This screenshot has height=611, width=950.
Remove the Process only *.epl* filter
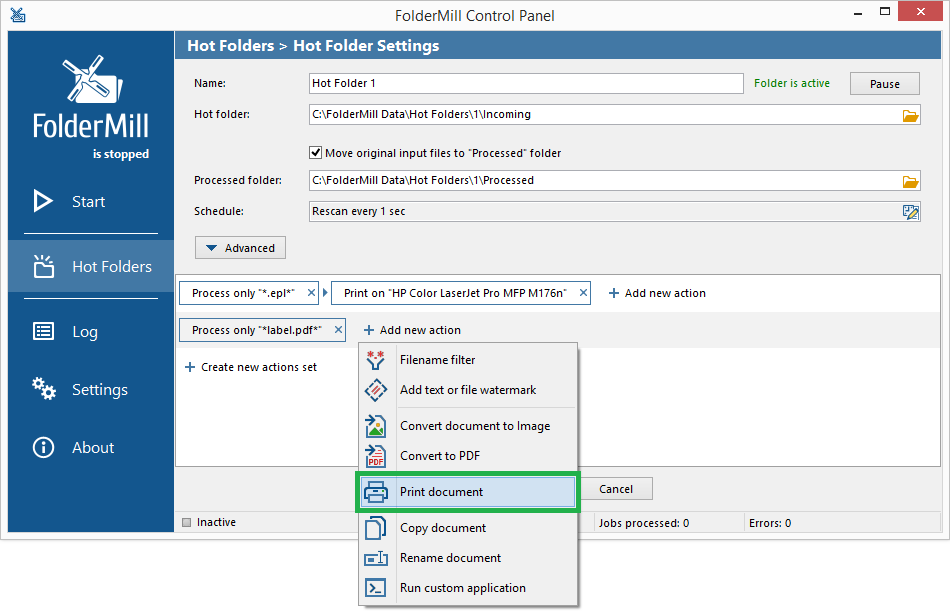[311, 293]
